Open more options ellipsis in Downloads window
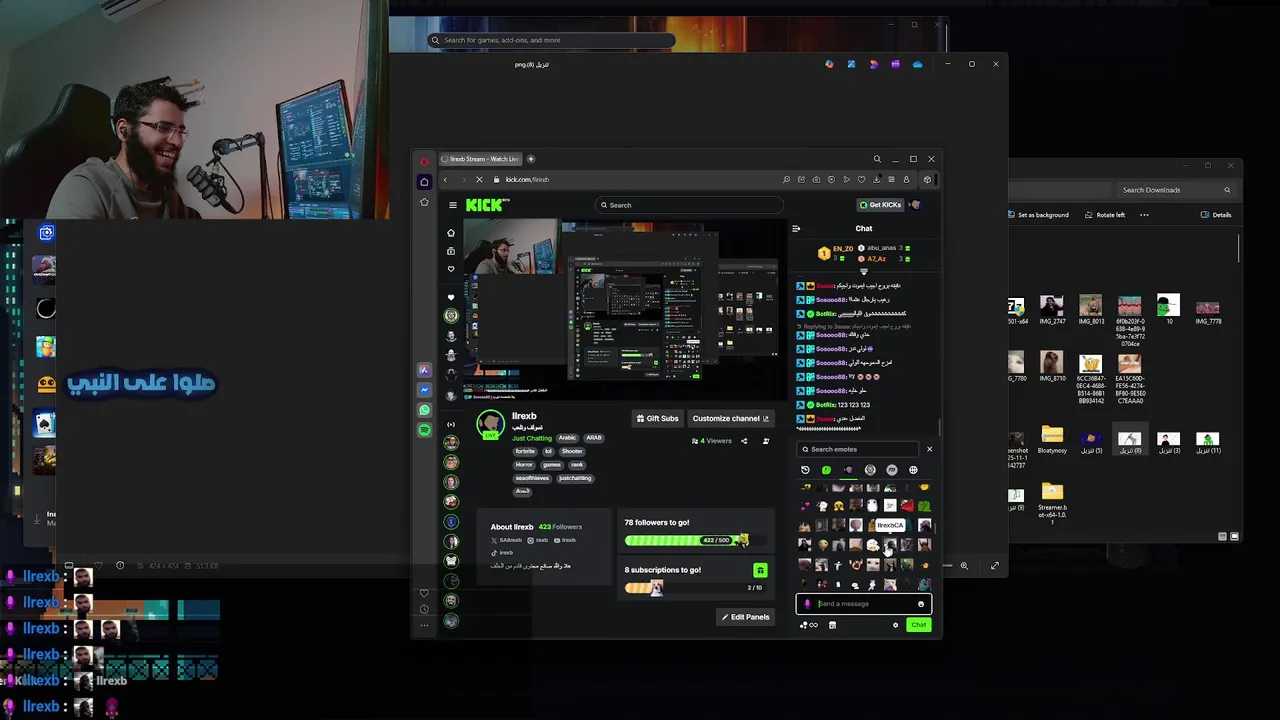The height and width of the screenshot is (720, 1280). 1144,215
